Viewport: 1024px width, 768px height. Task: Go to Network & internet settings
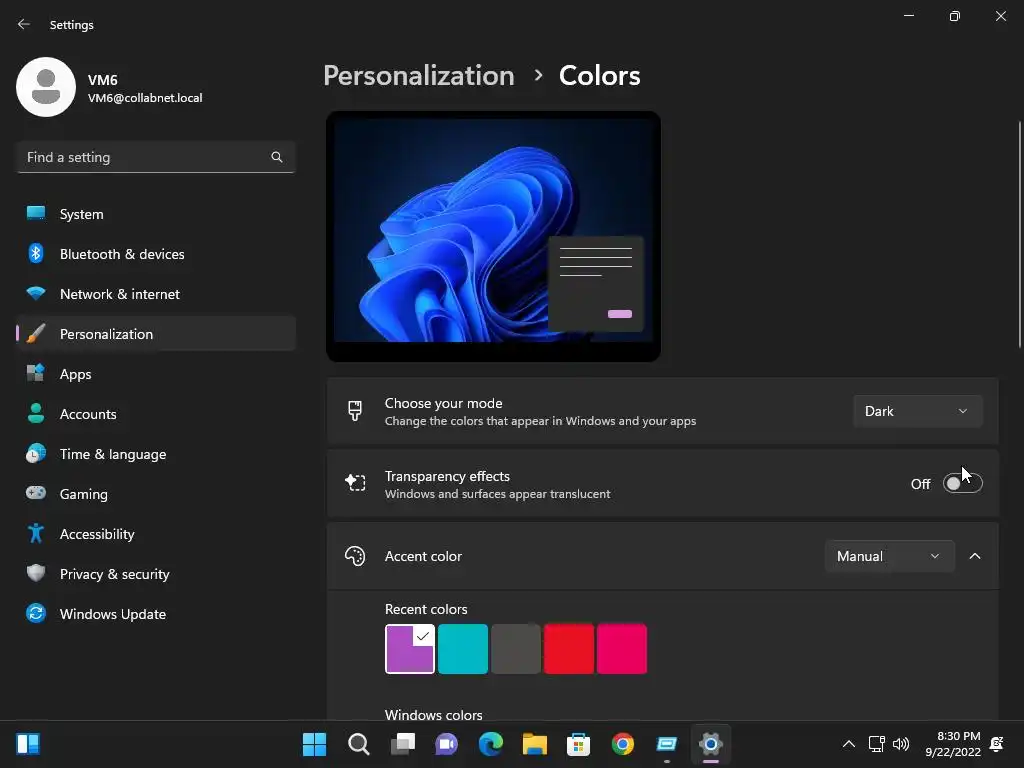pos(155,294)
